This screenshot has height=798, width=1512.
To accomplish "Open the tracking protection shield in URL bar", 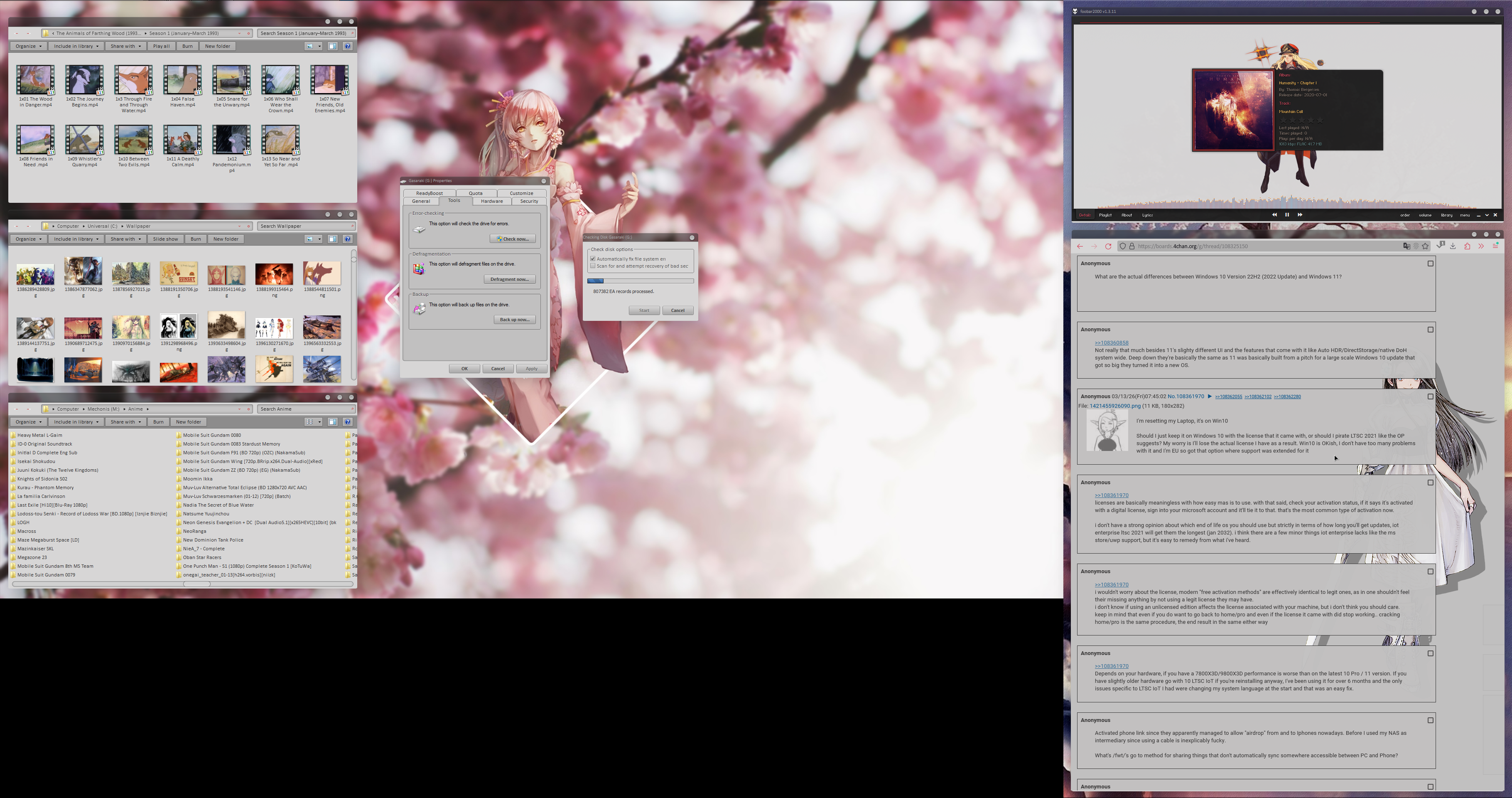I will tap(1123, 246).
